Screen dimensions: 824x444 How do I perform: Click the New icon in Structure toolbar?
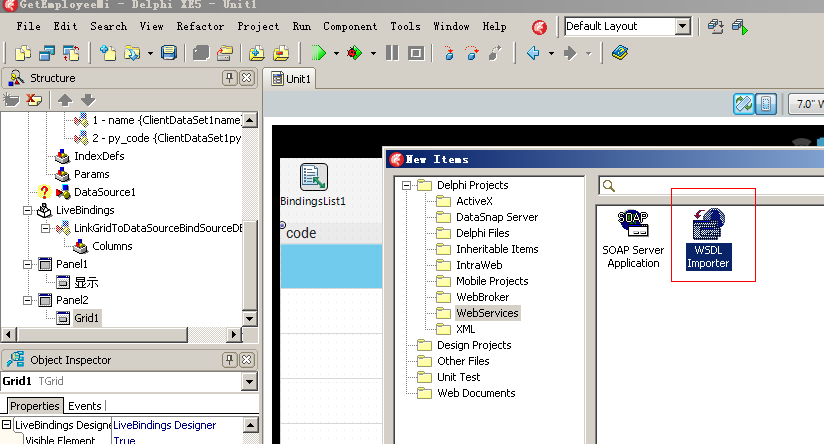pos(11,99)
